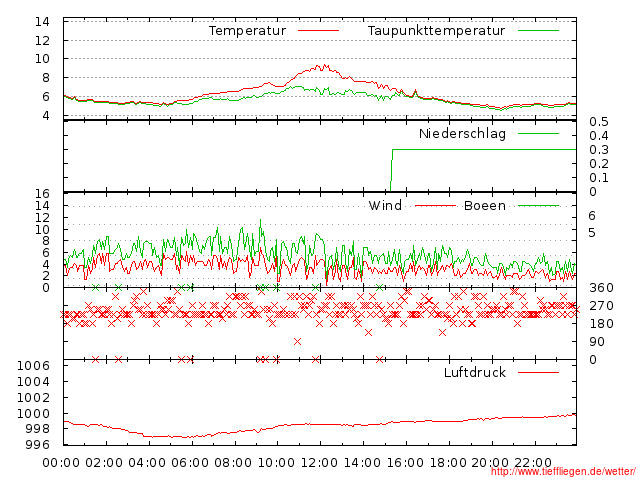This screenshot has height=480, width=640.
Task: Click the 02:00 time axis label
Action: [104, 463]
